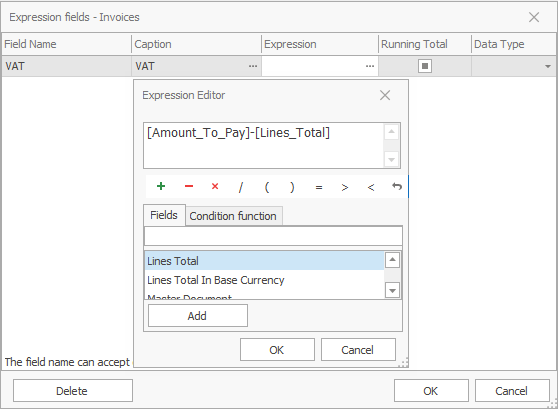
Task: Switch to the Fields tab
Action: pos(164,215)
